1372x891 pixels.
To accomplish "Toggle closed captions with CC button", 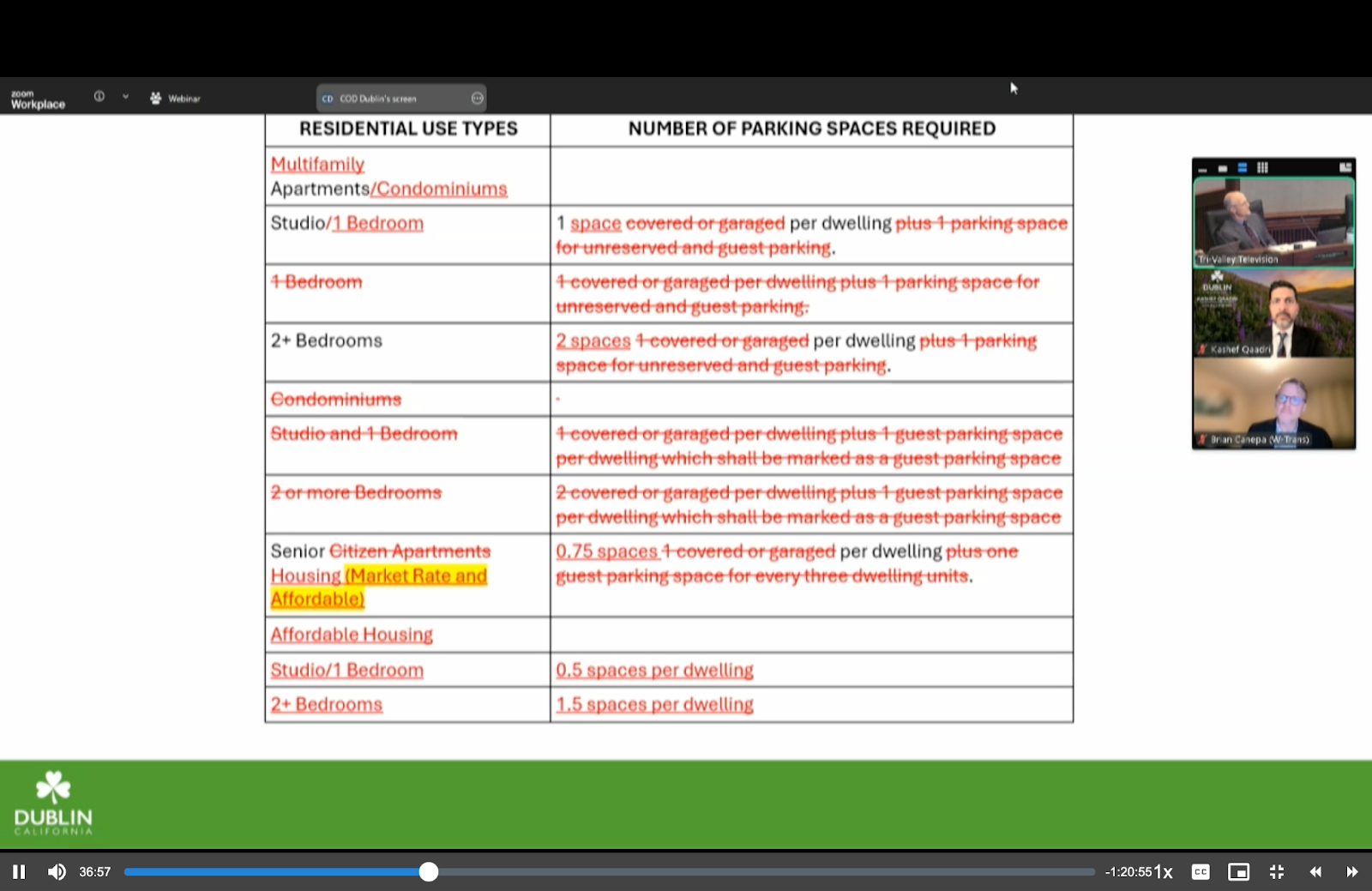I will pos(1200,871).
